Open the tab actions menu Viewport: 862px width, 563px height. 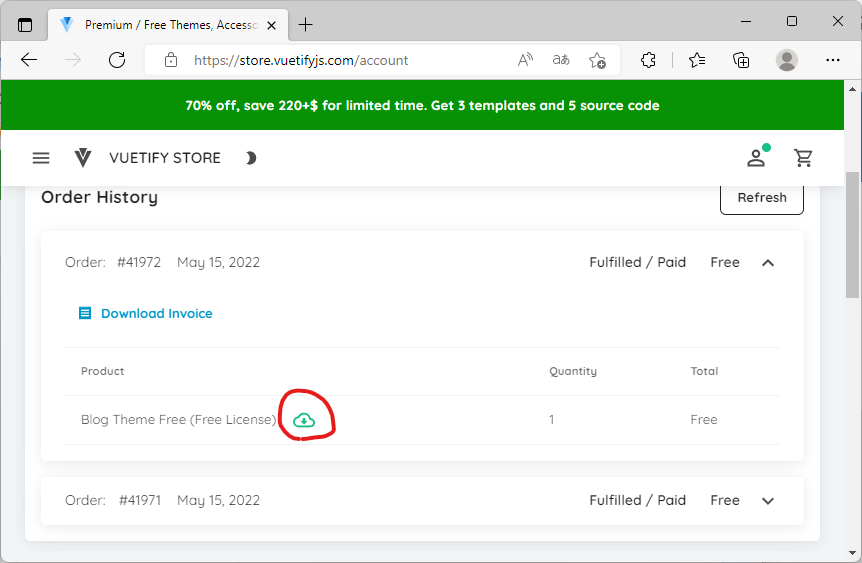click(x=25, y=25)
